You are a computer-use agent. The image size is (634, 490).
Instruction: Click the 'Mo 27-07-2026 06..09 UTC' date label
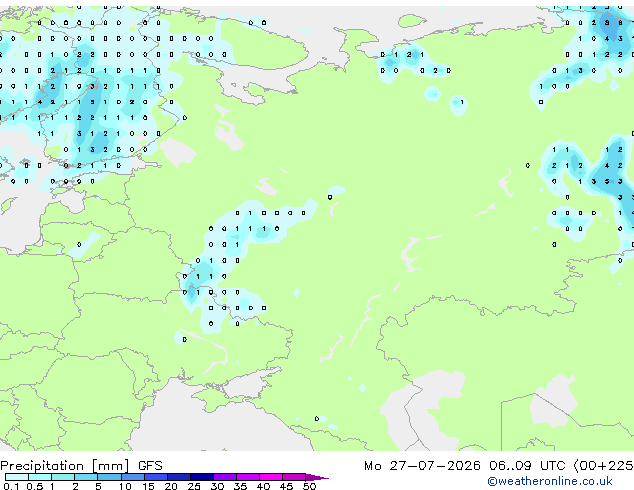(465, 466)
